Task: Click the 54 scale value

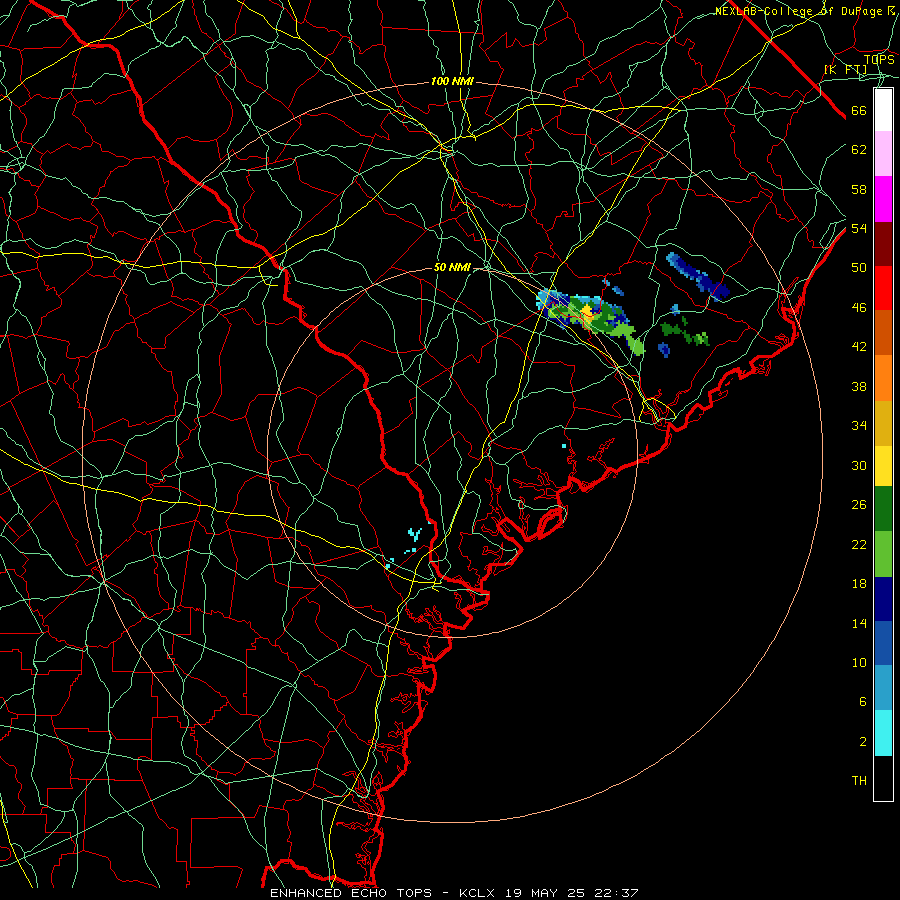Action: (859, 228)
